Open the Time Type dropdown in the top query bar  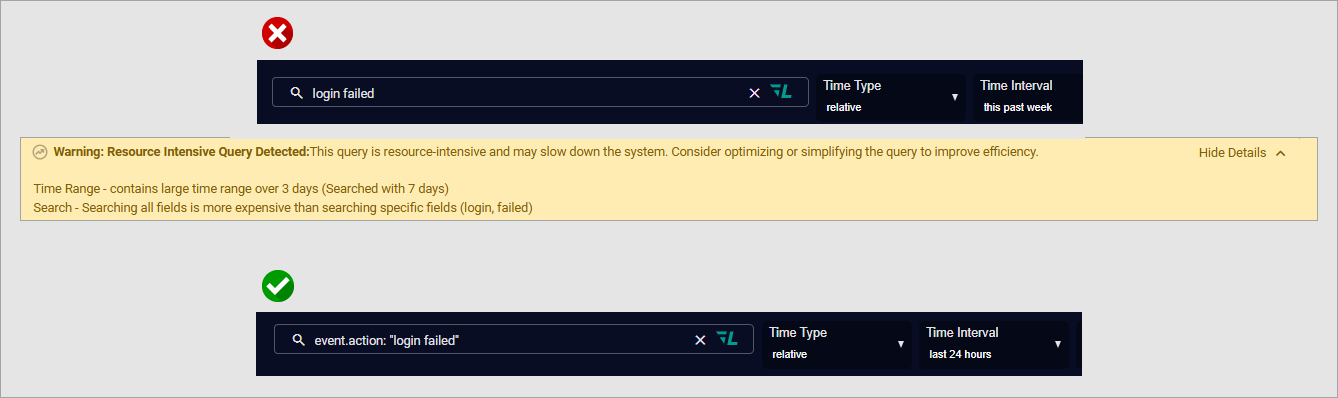[890, 97]
